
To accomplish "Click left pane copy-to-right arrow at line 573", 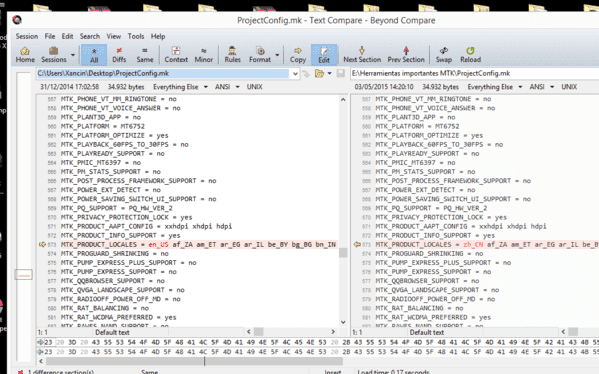I will point(42,244).
